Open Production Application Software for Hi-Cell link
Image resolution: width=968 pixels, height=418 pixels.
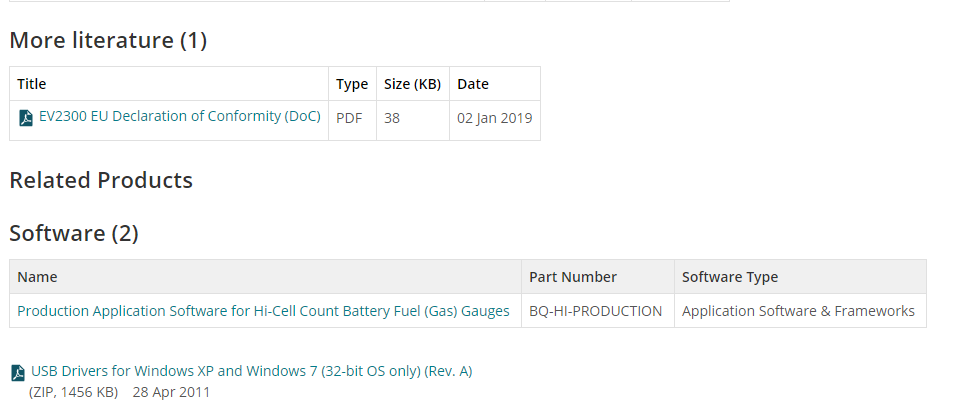(x=263, y=311)
